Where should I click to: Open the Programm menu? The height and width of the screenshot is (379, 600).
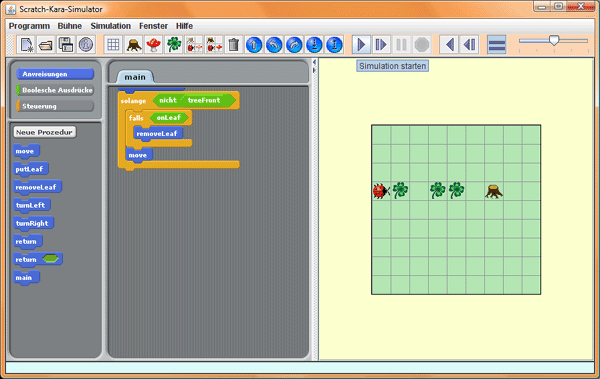coord(29,26)
